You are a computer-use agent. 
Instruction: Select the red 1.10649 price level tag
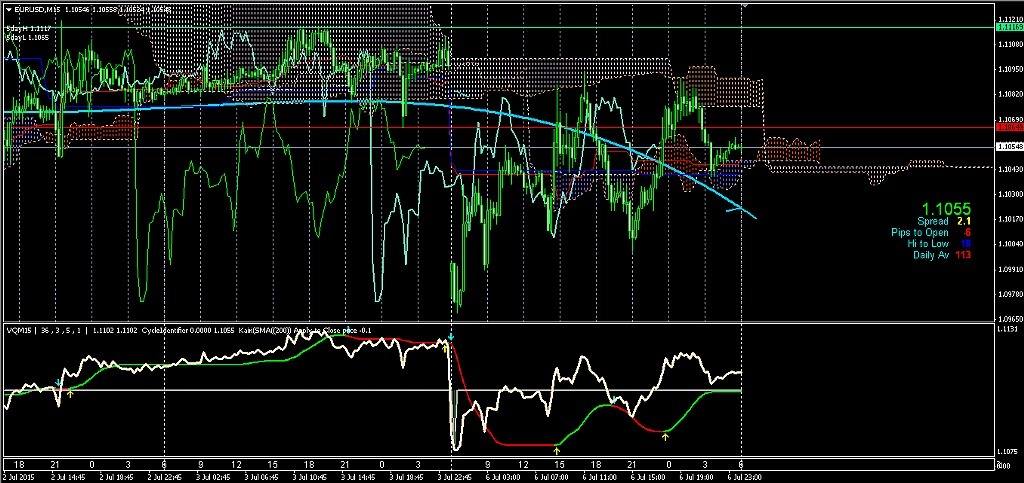click(1008, 128)
